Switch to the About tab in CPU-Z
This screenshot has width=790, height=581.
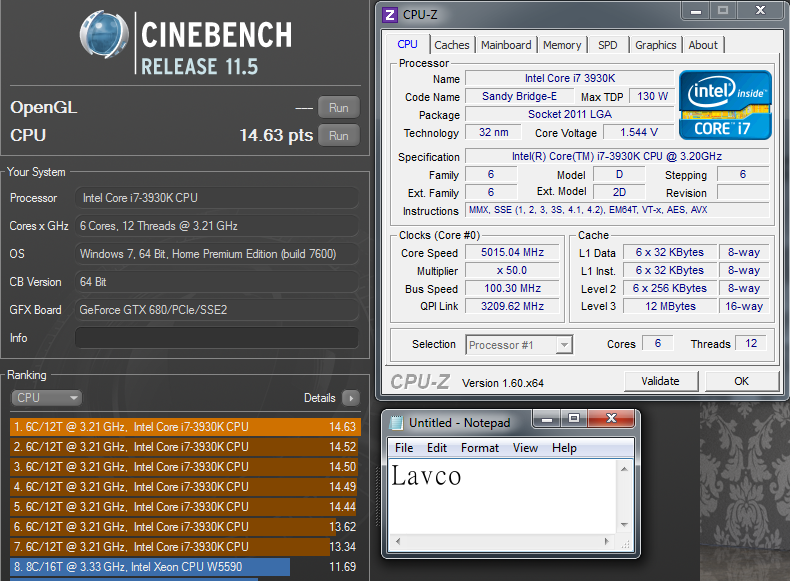(x=703, y=45)
